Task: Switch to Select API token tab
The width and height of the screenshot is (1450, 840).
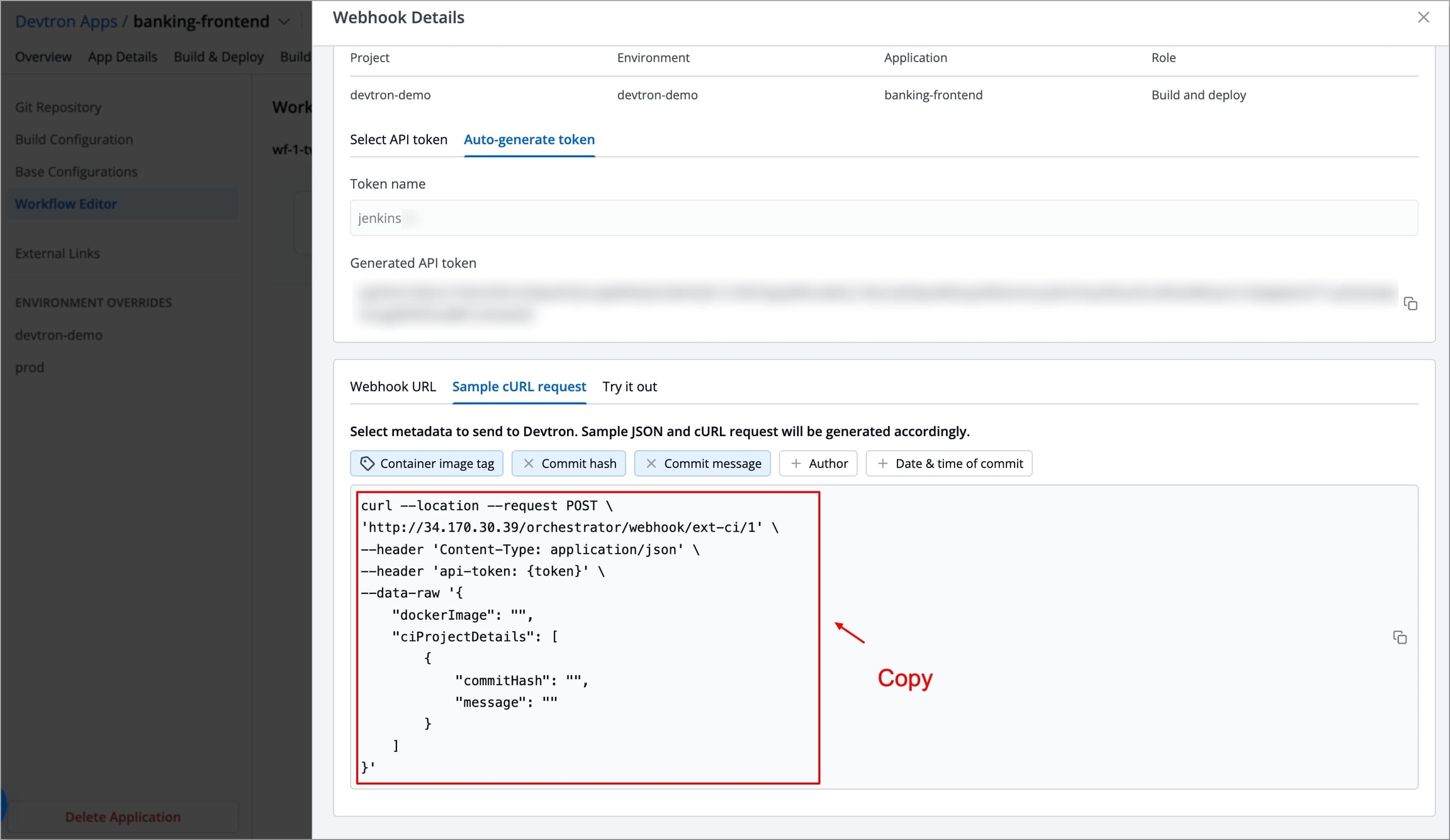Action: 398,140
